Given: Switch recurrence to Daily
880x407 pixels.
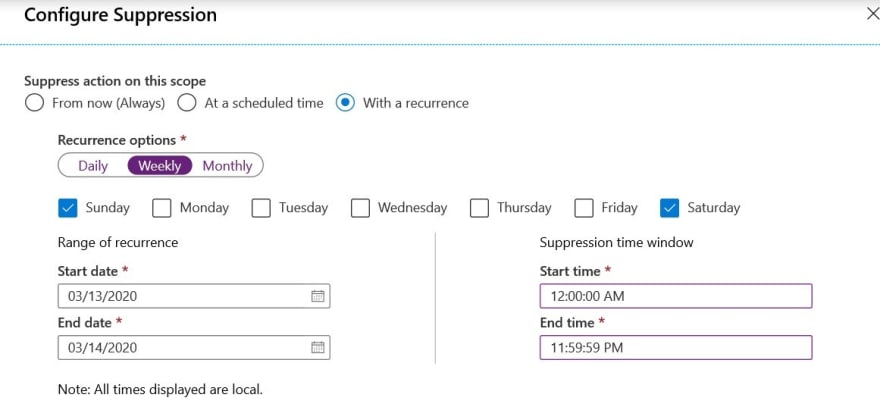Looking at the screenshot, I should tap(93, 166).
